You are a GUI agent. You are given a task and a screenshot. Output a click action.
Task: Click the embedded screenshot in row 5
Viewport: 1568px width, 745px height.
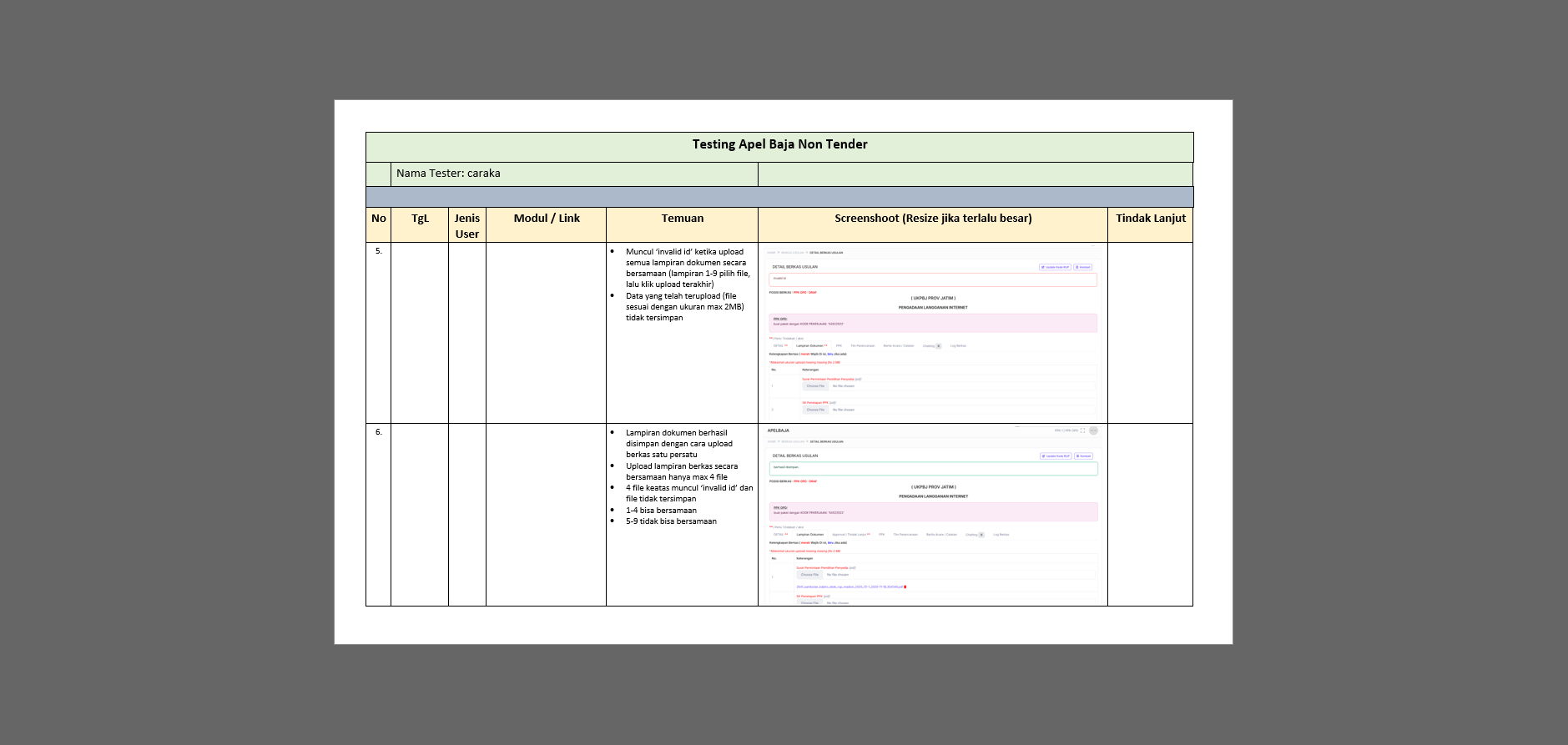pos(932,334)
